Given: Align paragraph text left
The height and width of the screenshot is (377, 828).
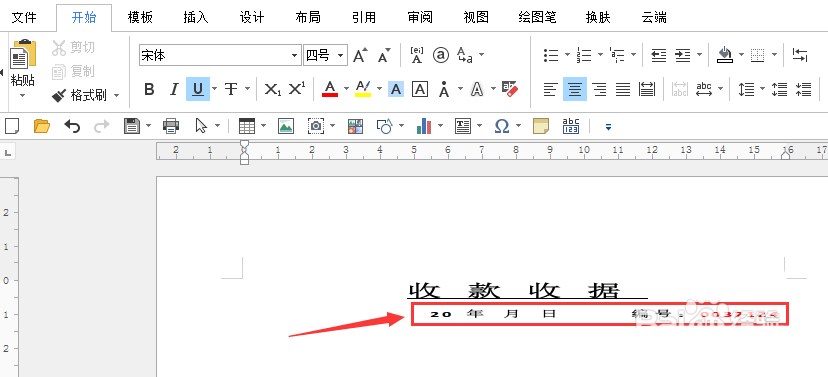Looking at the screenshot, I should click(551, 89).
